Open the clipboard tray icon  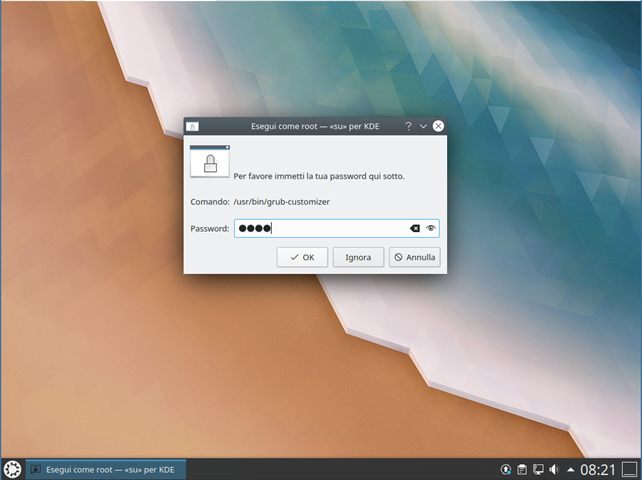[522, 469]
